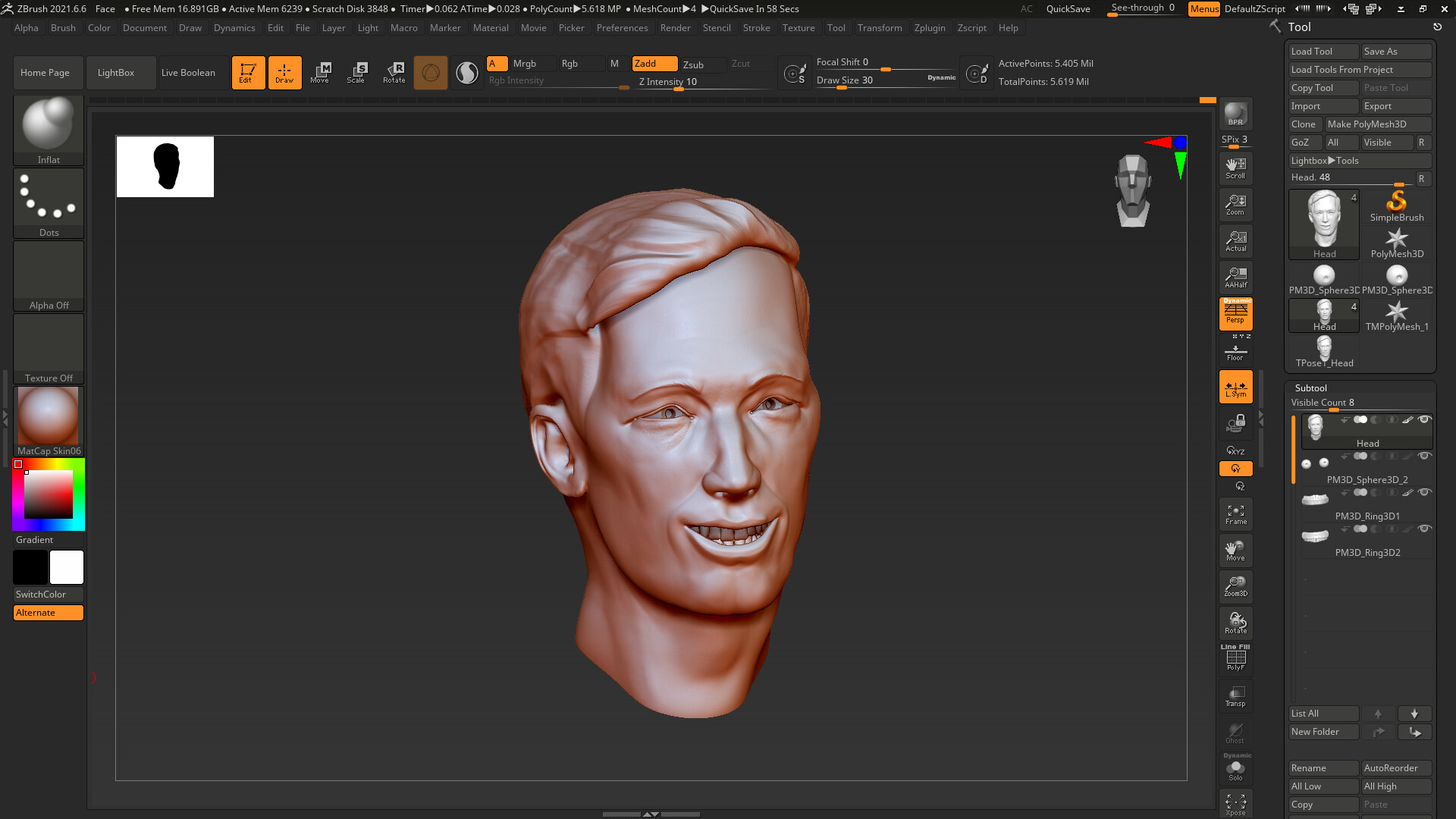Select the Move tool in the top toolbar
The height and width of the screenshot is (819, 1456).
[x=321, y=72]
